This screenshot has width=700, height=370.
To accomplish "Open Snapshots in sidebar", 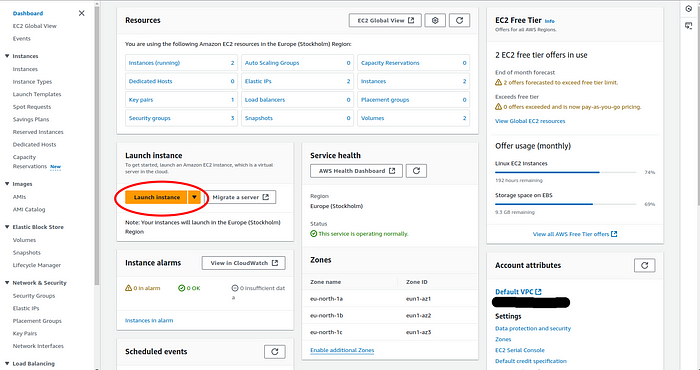I will pyautogui.click(x=26, y=253).
